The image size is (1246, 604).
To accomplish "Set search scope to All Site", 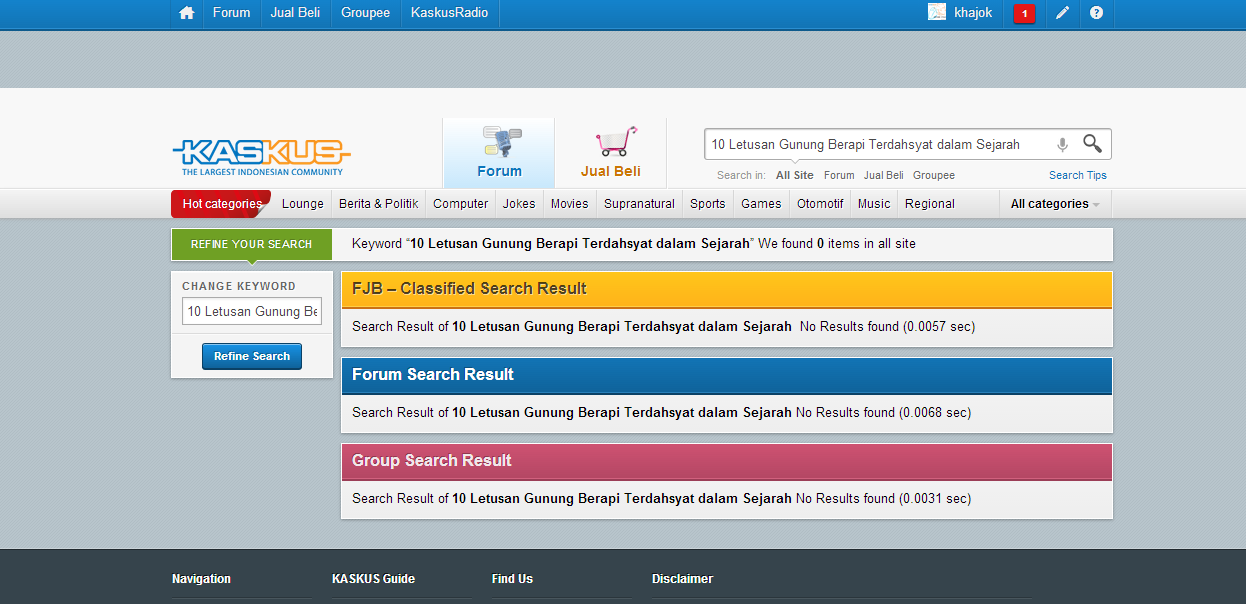I will [x=795, y=175].
